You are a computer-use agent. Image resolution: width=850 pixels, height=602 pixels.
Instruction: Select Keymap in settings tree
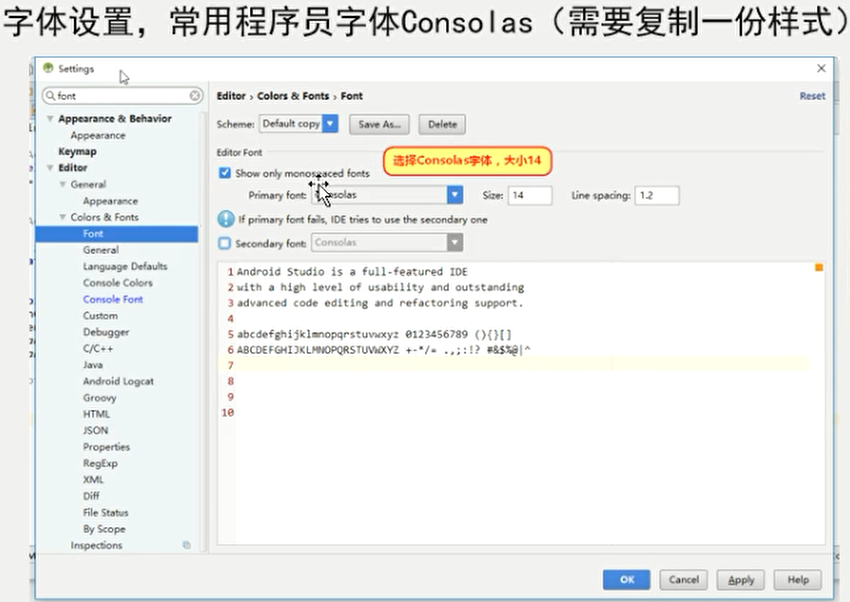coord(78,151)
